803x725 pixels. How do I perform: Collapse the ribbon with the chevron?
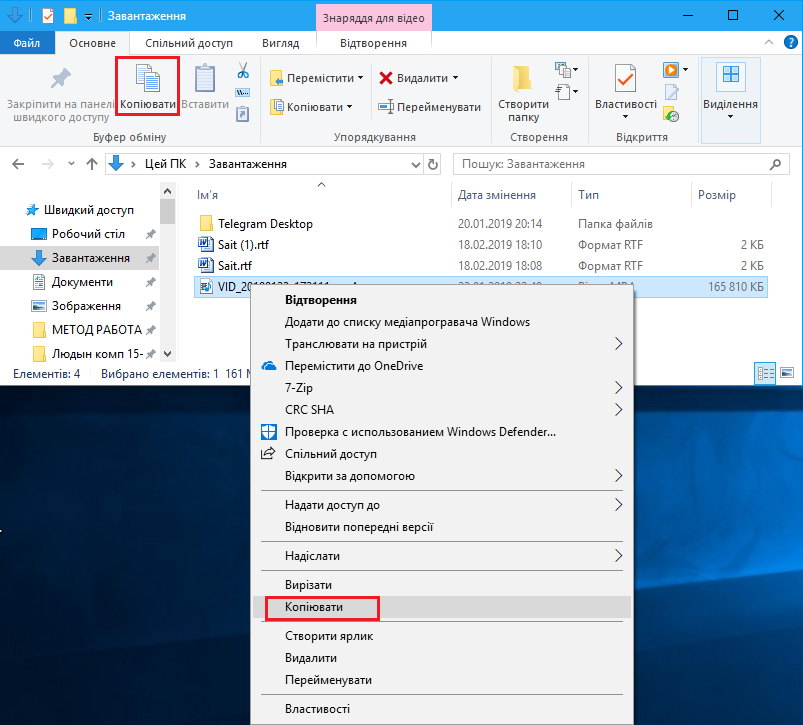pos(769,42)
